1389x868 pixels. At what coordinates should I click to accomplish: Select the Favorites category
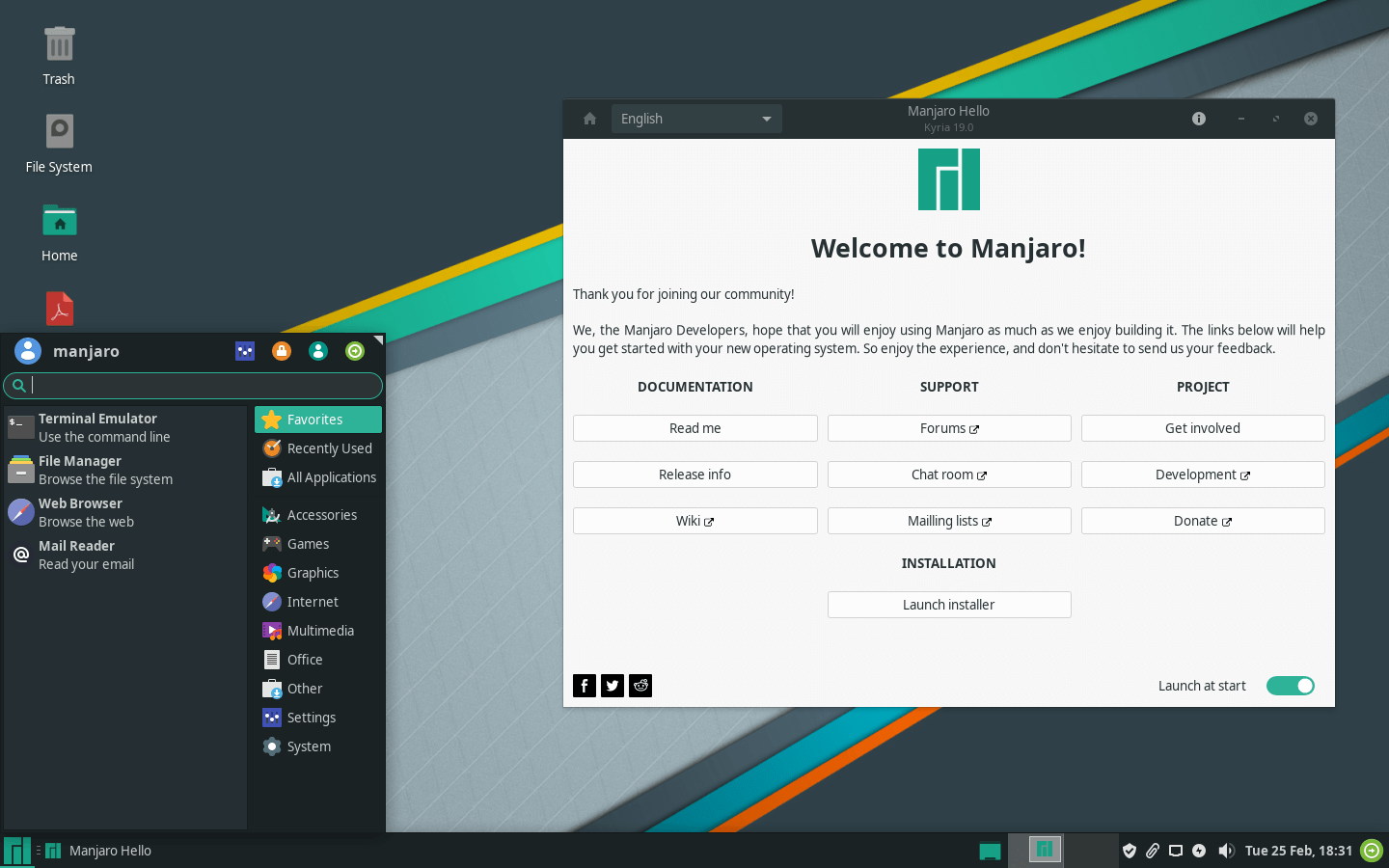318,420
